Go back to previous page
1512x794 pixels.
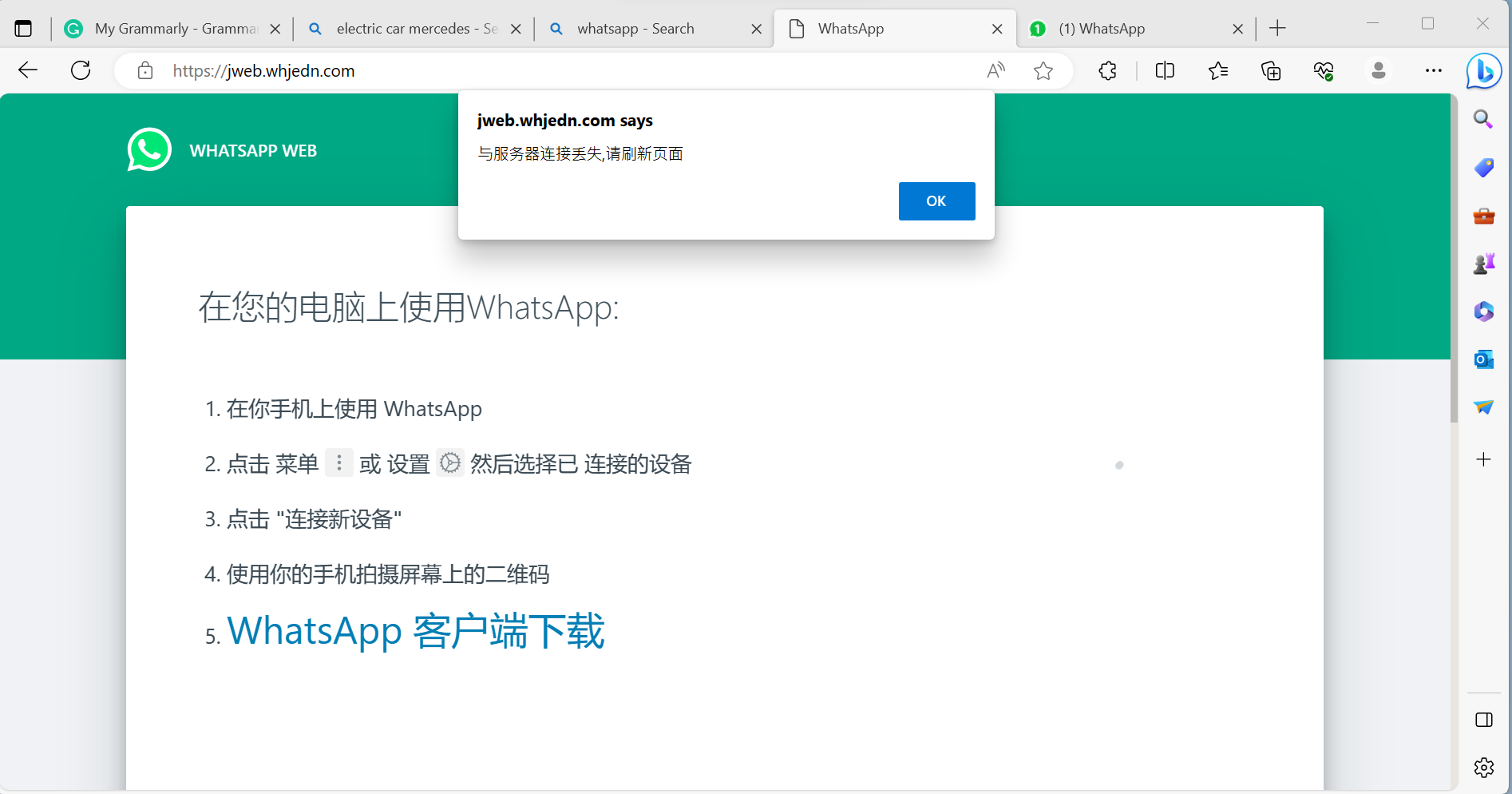pos(28,70)
